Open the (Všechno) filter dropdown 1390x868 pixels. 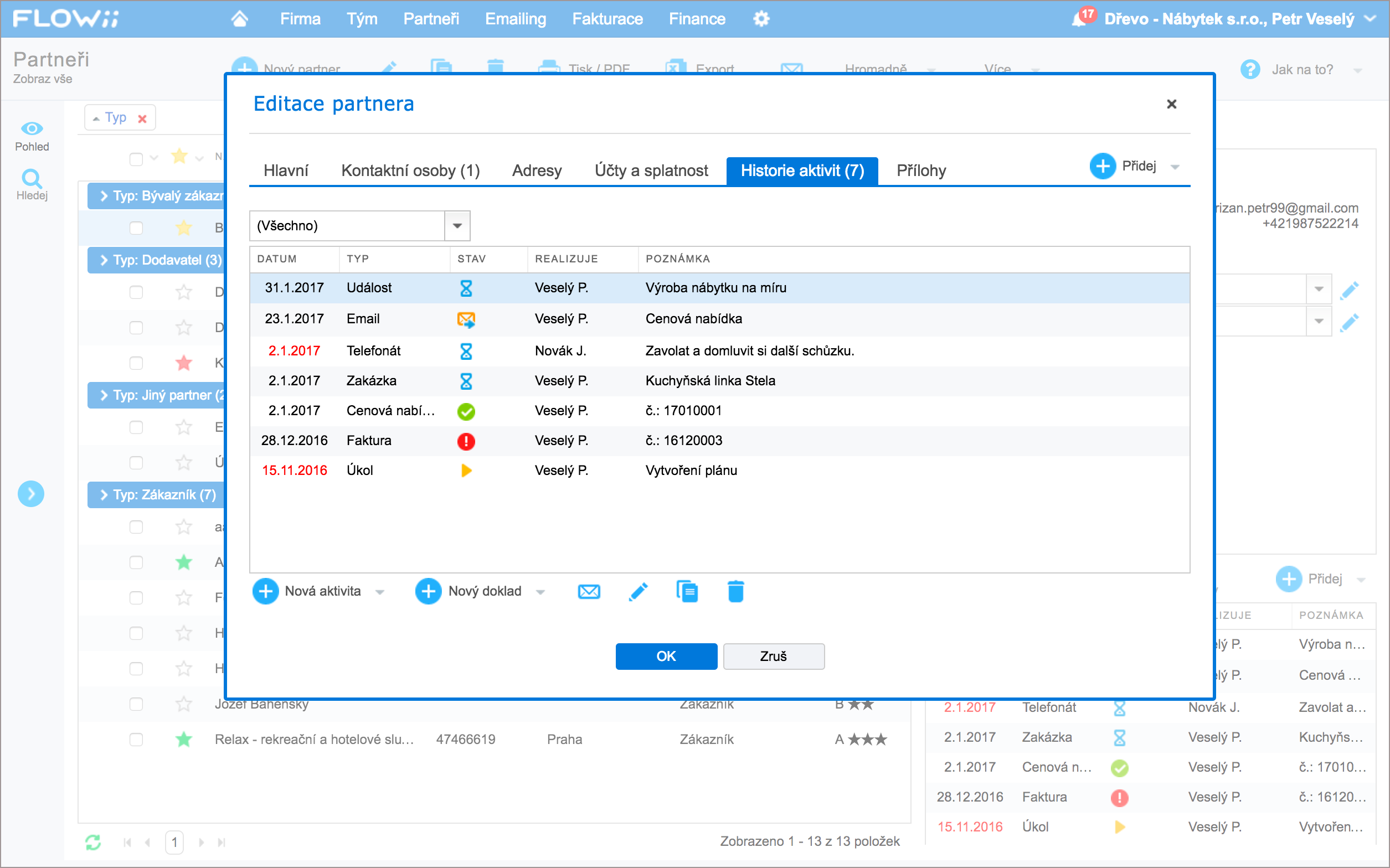pyautogui.click(x=457, y=226)
